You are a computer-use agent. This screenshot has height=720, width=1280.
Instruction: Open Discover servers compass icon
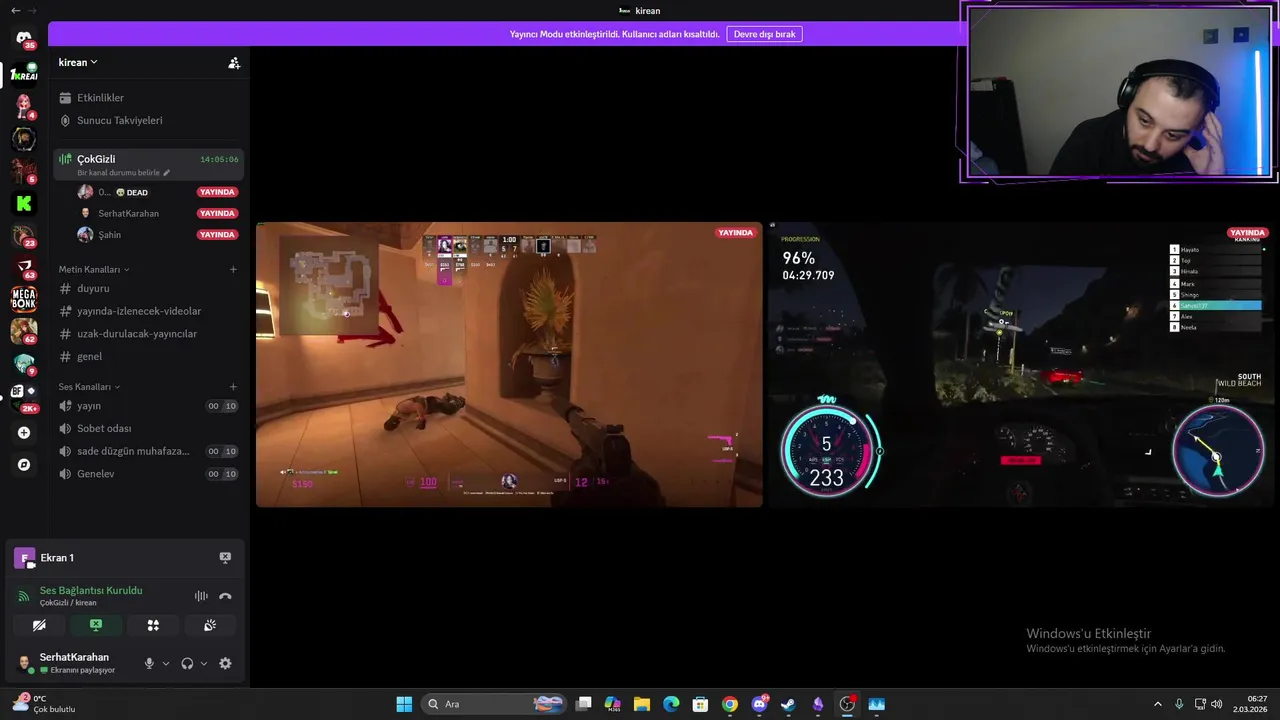[24, 465]
